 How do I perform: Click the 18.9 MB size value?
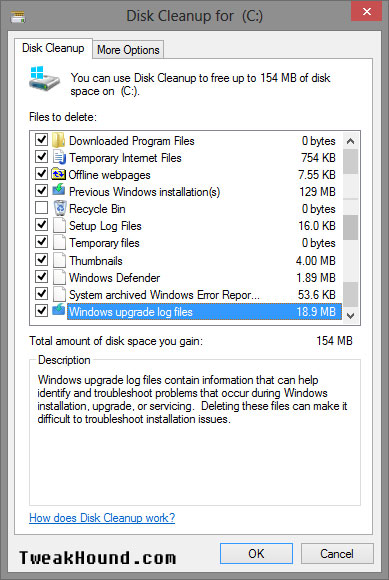tap(316, 312)
